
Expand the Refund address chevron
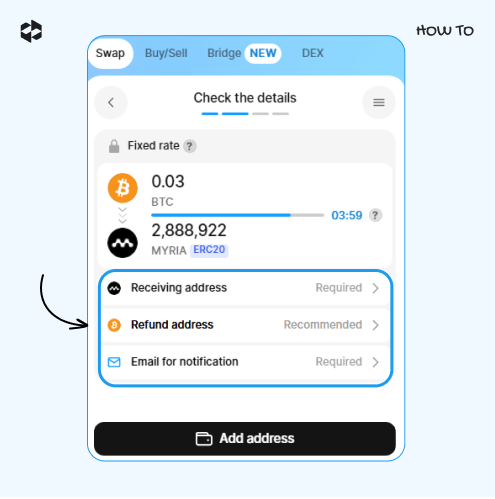click(376, 325)
